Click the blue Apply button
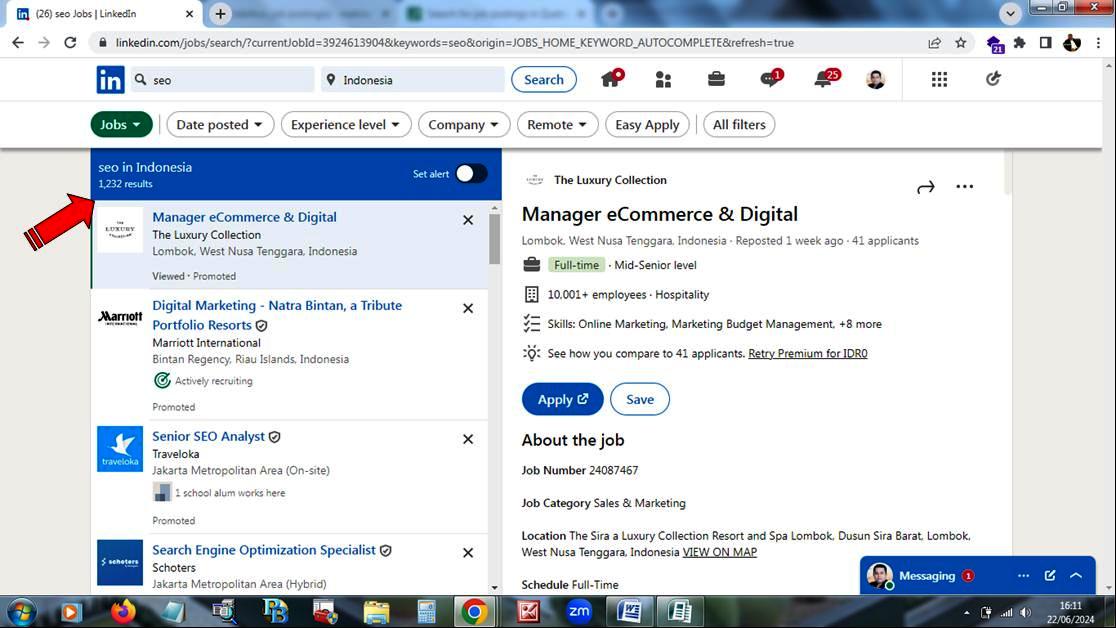This screenshot has height=628, width=1116. [562, 399]
